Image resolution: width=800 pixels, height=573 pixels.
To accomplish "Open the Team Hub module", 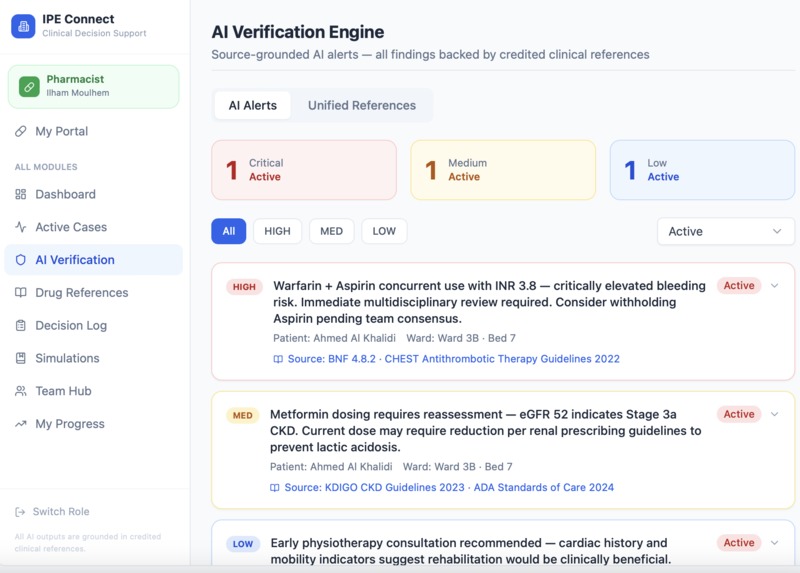I will click(x=94, y=391).
